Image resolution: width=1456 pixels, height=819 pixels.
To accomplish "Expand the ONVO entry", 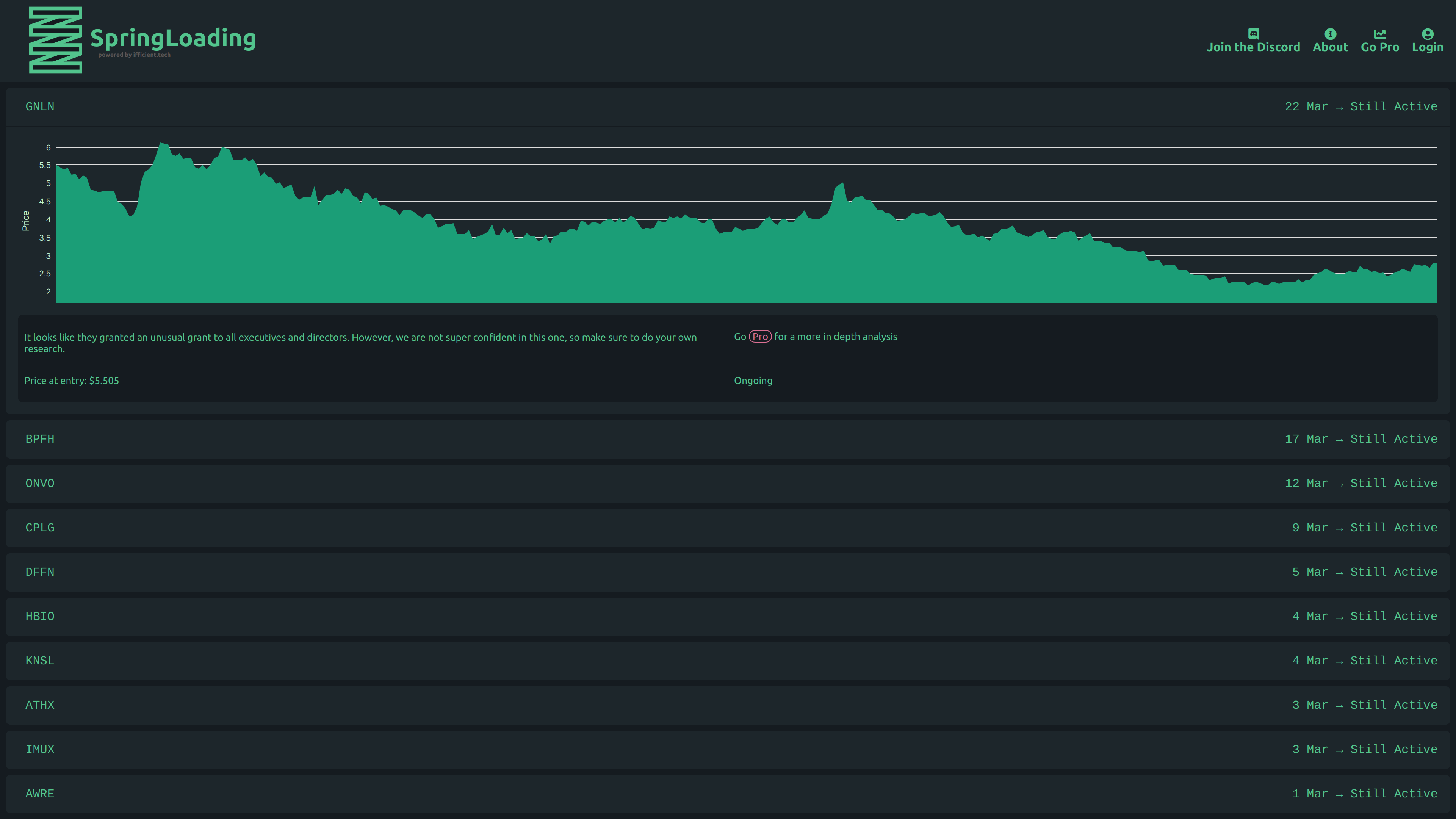I will click(728, 483).
